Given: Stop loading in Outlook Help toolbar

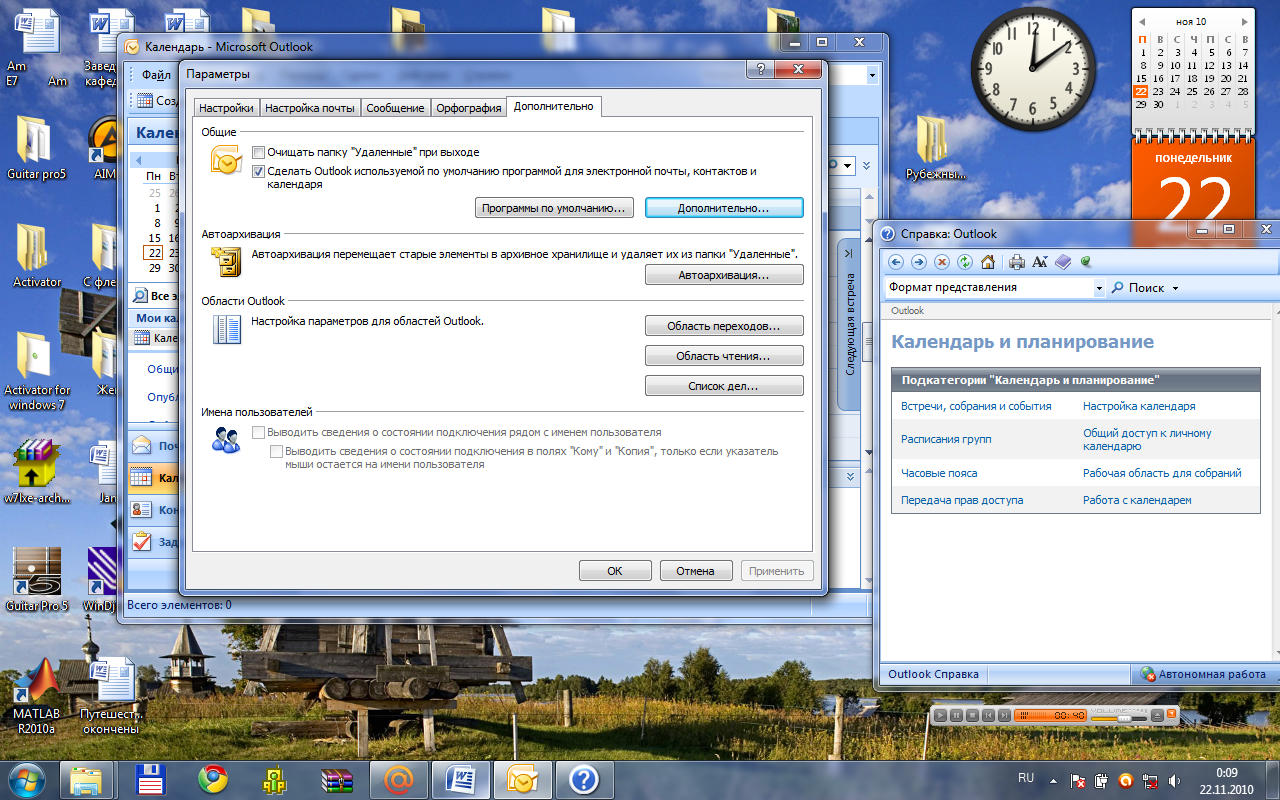Looking at the screenshot, I should coord(942,262).
